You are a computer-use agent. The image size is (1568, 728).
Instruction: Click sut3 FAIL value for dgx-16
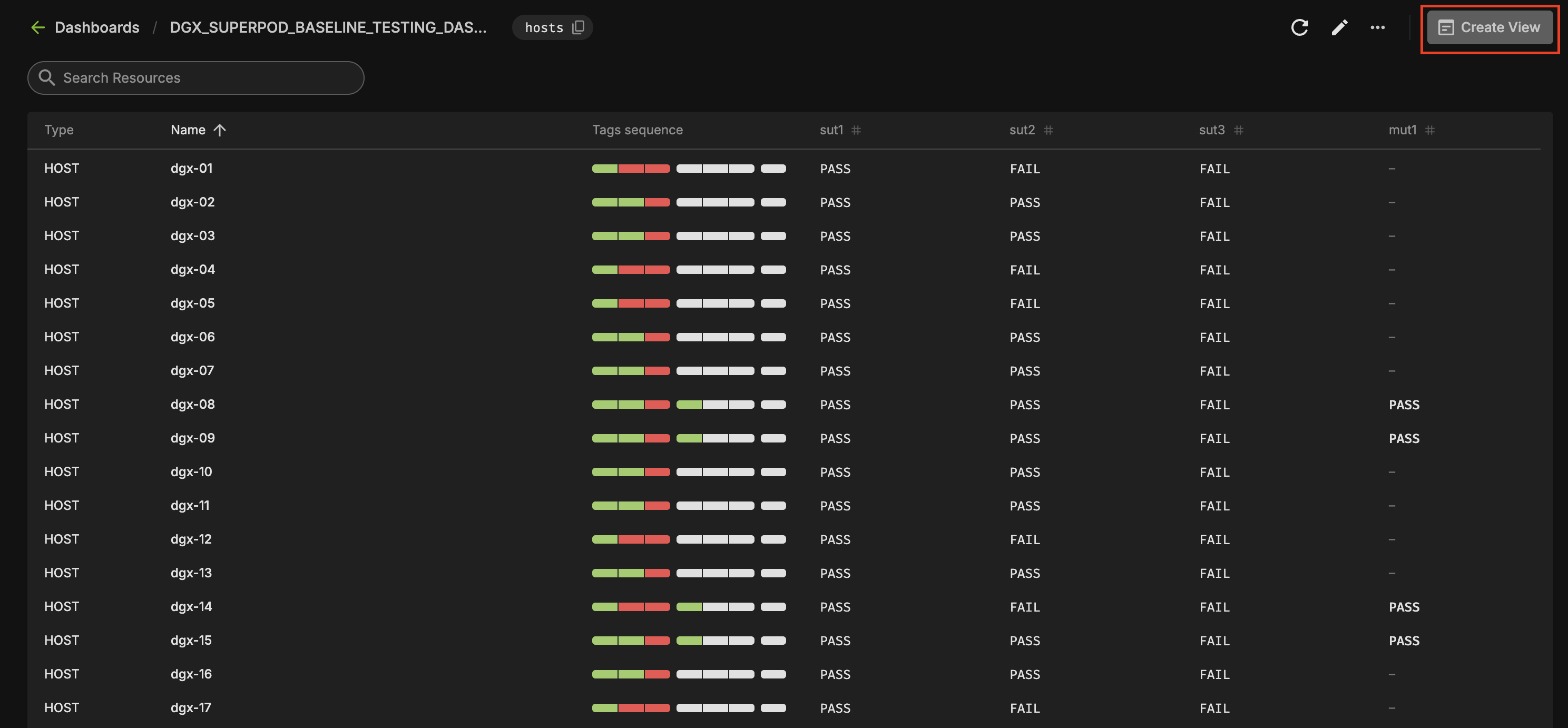[1214, 674]
